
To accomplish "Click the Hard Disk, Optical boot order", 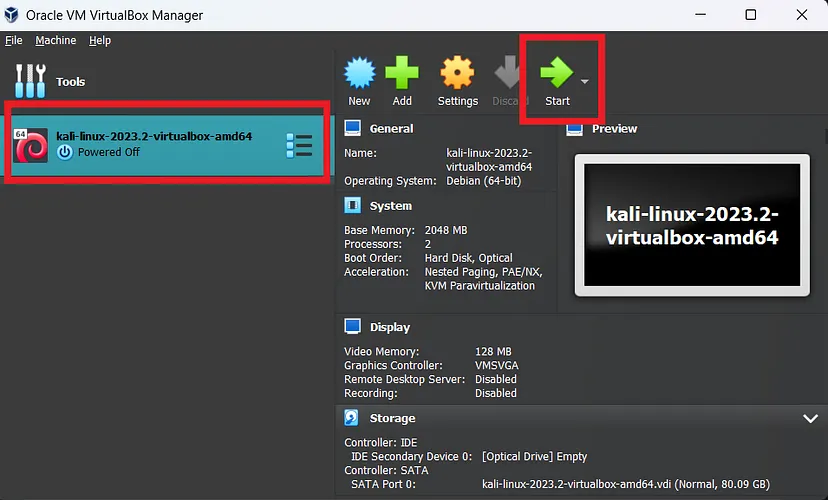I will pyautogui.click(x=468, y=258).
